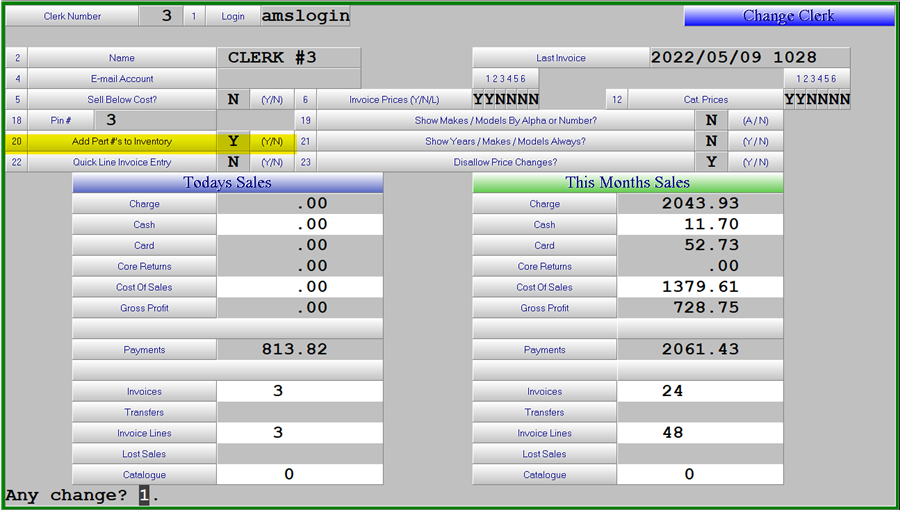This screenshot has width=900, height=510.
Task: Click the CLERK #3 name field
Action: click(289, 58)
